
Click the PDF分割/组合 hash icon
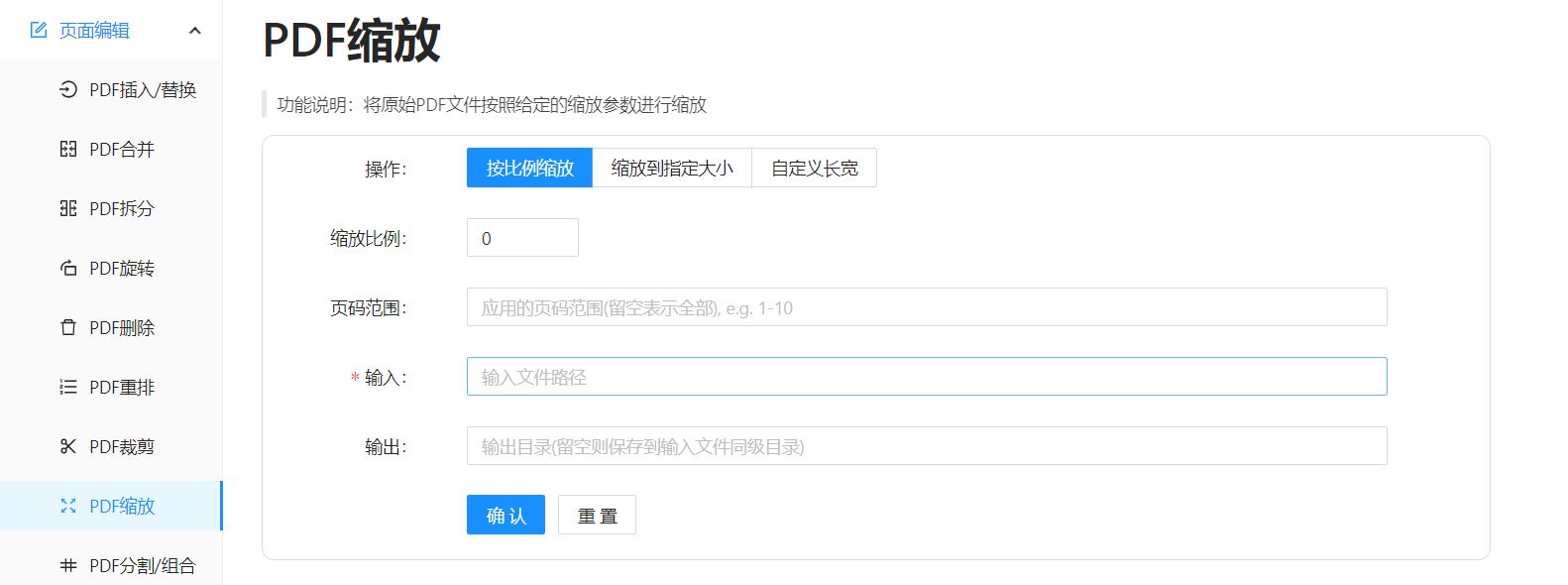[68, 565]
